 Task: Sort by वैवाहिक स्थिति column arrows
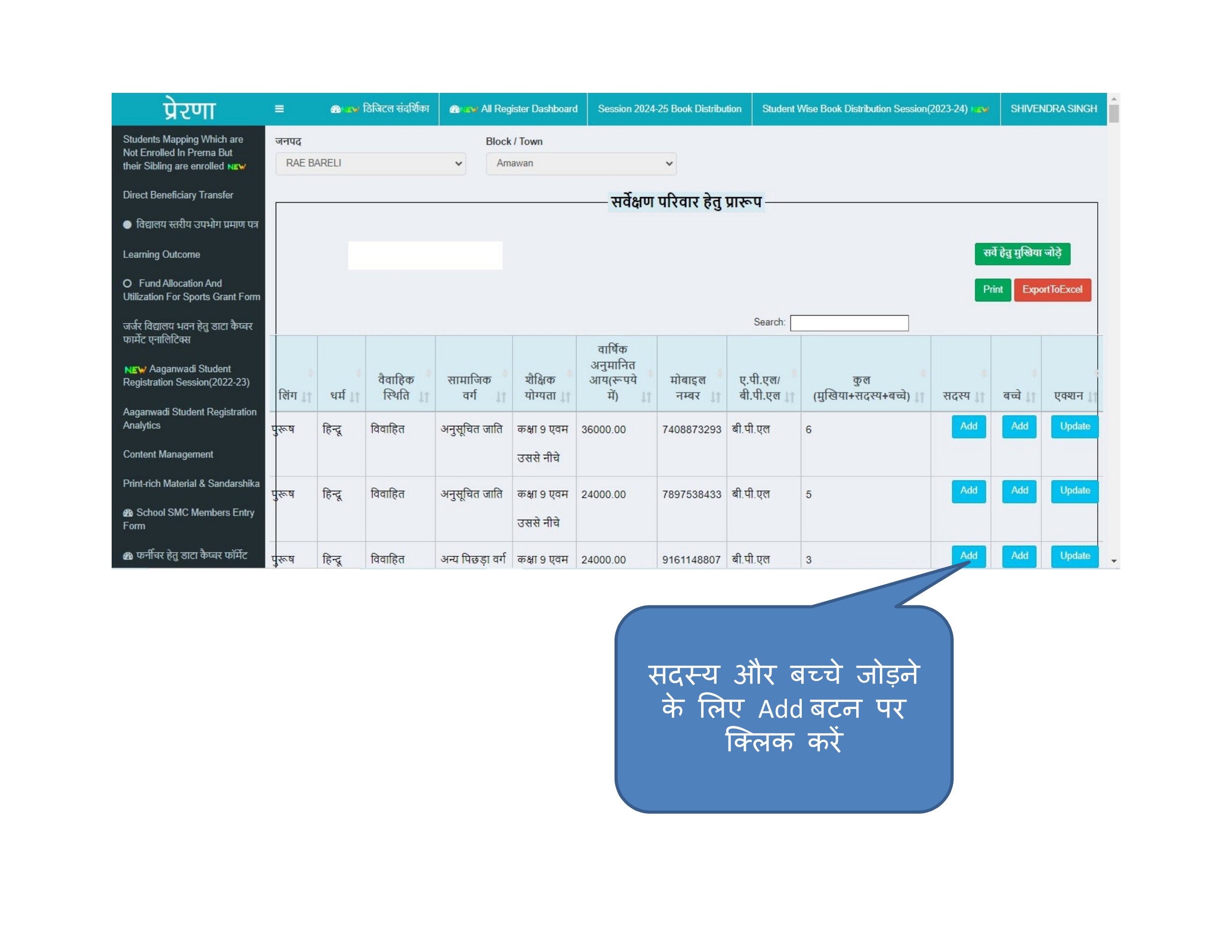[x=424, y=397]
